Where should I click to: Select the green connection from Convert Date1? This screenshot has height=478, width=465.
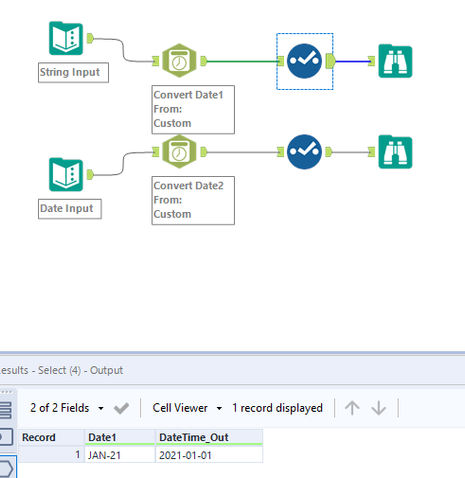pyautogui.click(x=242, y=61)
